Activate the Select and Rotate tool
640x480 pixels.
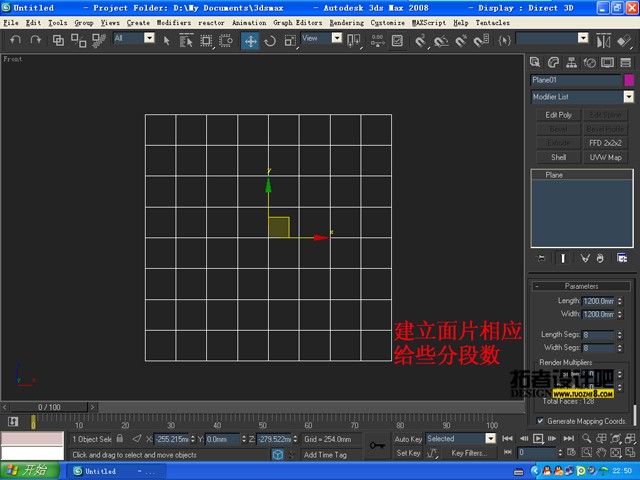pos(270,41)
